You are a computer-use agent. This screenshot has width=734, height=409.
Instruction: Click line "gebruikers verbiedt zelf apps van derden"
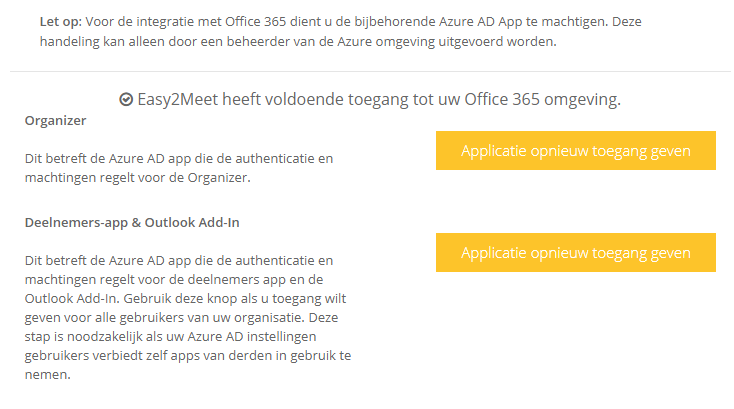pos(188,356)
